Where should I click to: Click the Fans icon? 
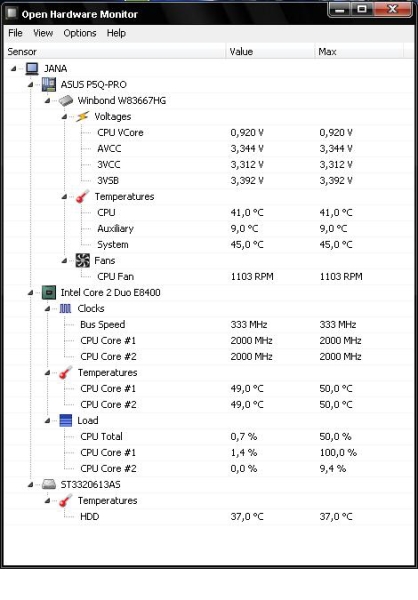pyautogui.click(x=82, y=261)
